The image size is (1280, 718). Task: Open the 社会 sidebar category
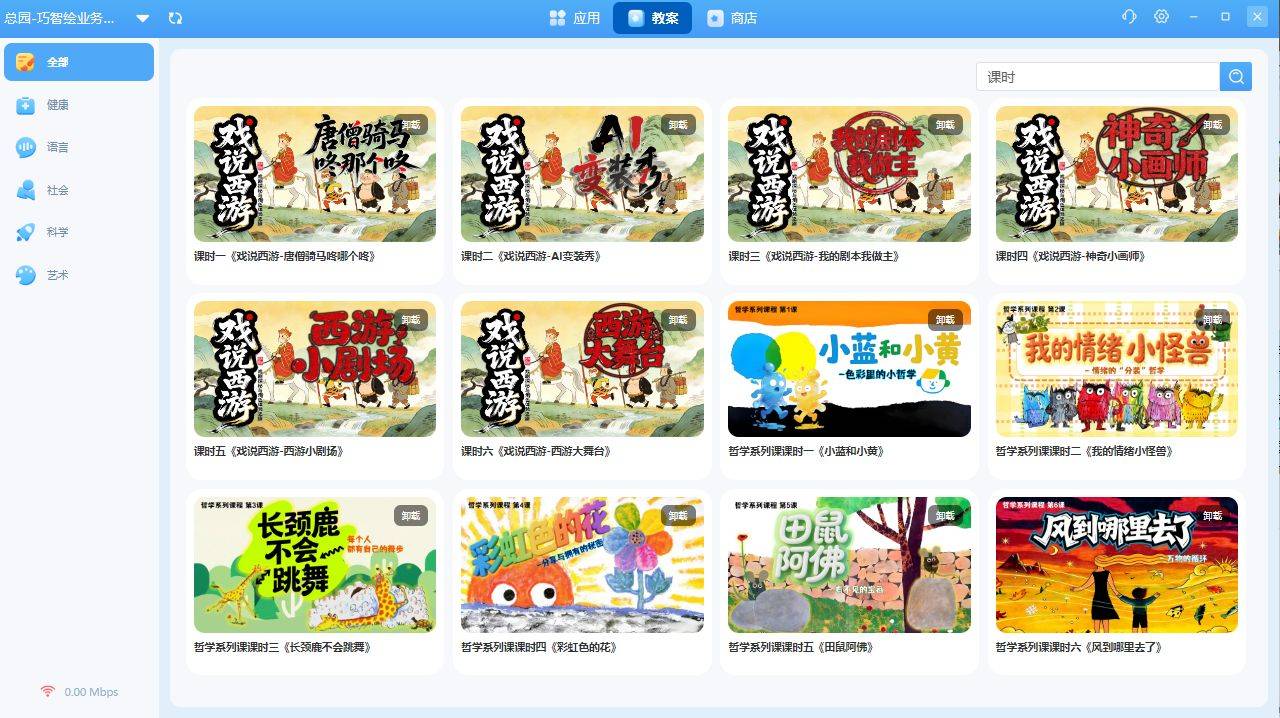[x=57, y=190]
